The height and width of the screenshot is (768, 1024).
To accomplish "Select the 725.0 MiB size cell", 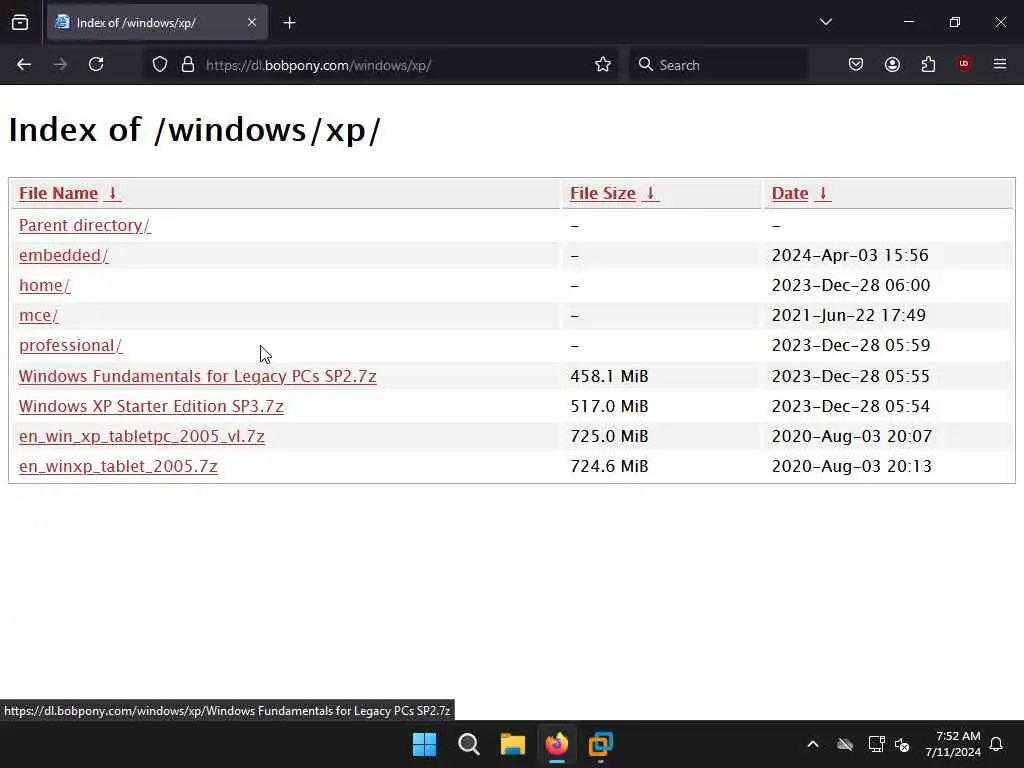I will click(609, 436).
